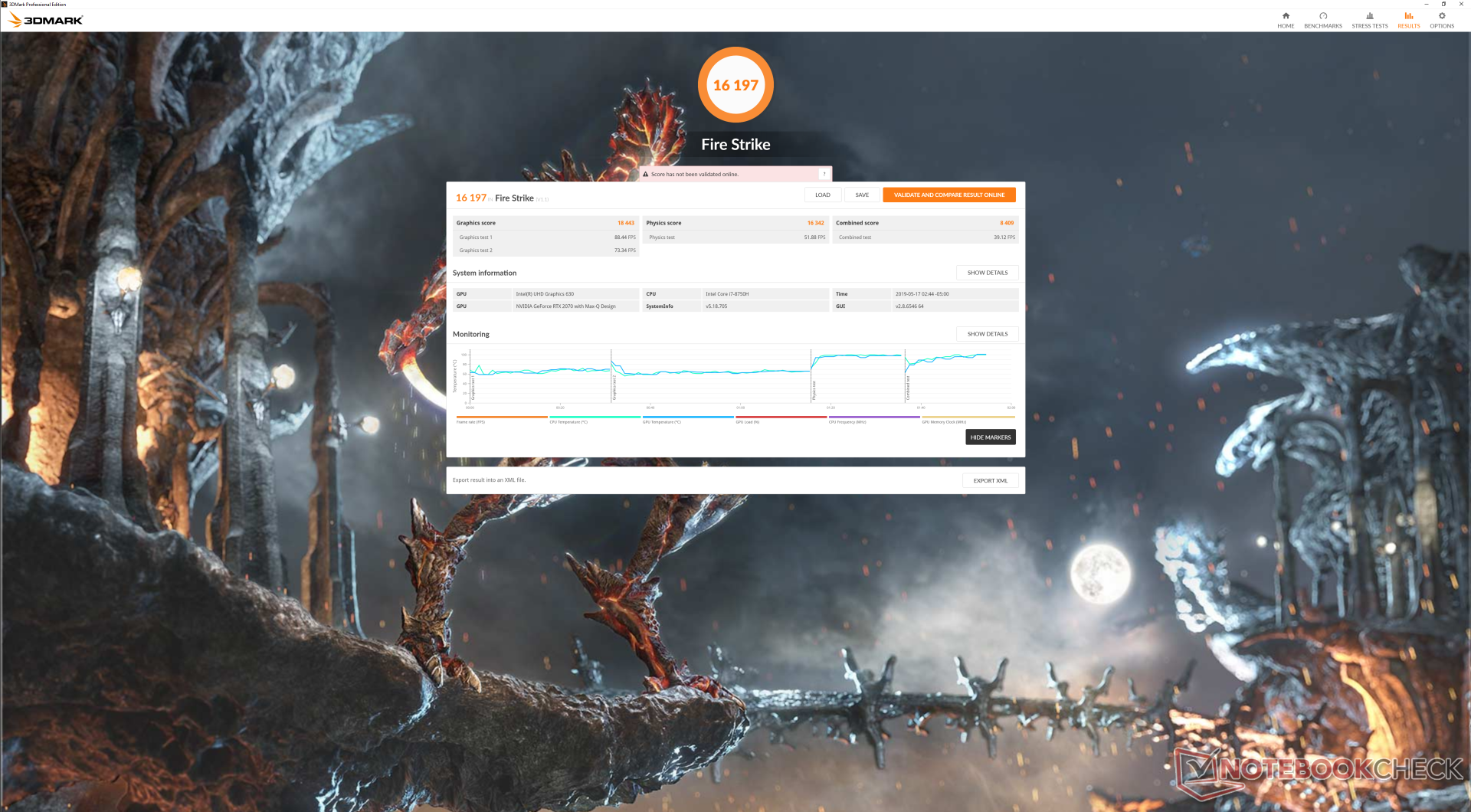The height and width of the screenshot is (812, 1471).
Task: Click the Intel Core i7-8750H CPU value
Action: point(727,294)
